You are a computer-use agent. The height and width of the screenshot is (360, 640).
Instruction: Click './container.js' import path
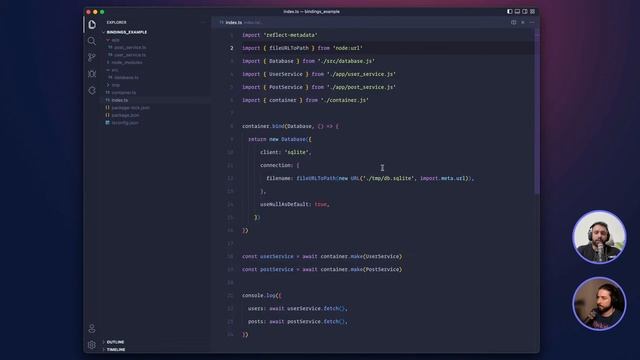coord(344,100)
